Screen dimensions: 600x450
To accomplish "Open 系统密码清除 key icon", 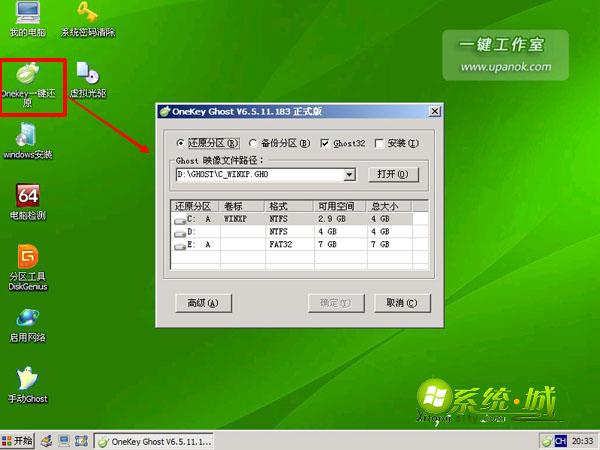I will point(88,19).
